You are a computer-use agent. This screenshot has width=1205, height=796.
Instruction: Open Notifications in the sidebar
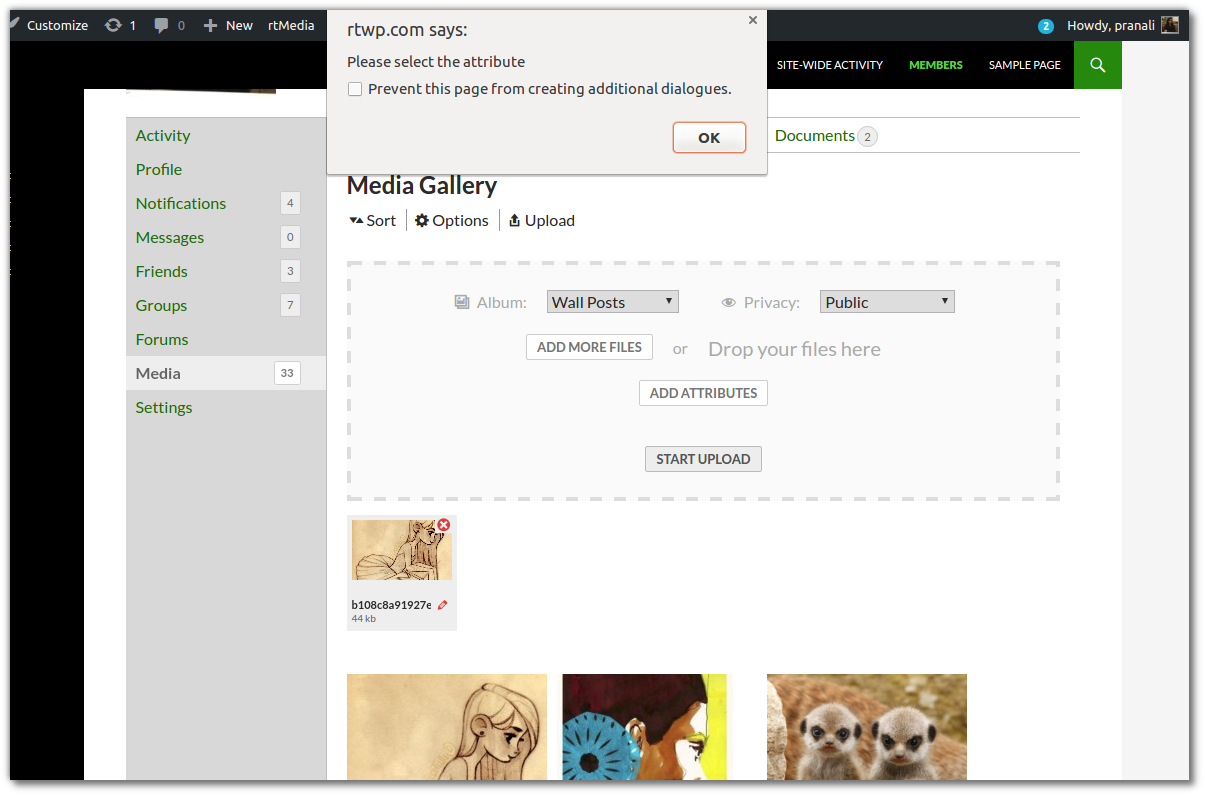pos(181,204)
